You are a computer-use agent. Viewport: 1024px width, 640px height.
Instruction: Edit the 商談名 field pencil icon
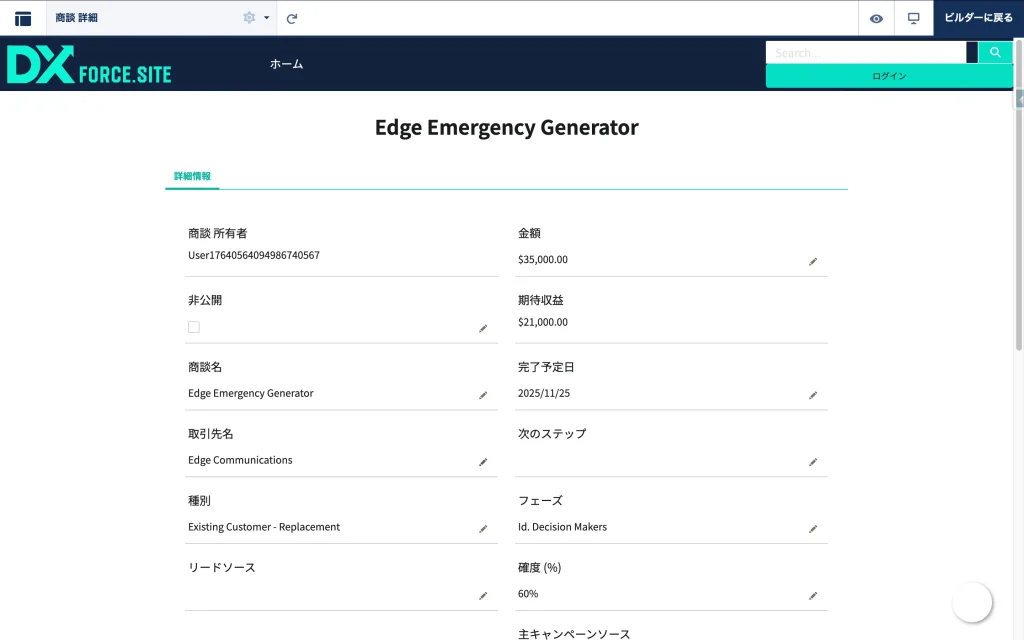[x=483, y=395]
